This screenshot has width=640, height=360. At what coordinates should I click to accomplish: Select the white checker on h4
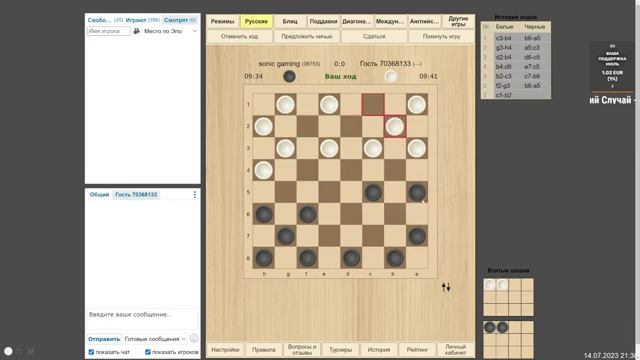coord(263,170)
